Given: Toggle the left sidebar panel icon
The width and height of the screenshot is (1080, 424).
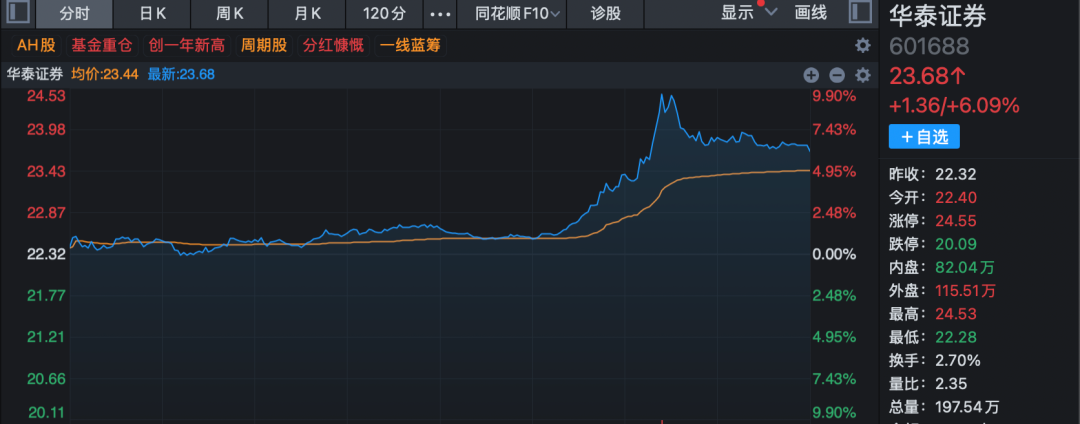Looking at the screenshot, I should pos(20,13).
